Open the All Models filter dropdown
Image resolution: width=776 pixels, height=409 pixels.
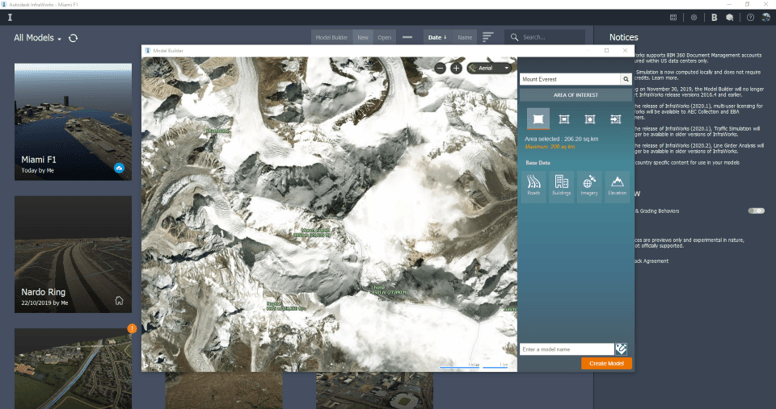(x=38, y=38)
